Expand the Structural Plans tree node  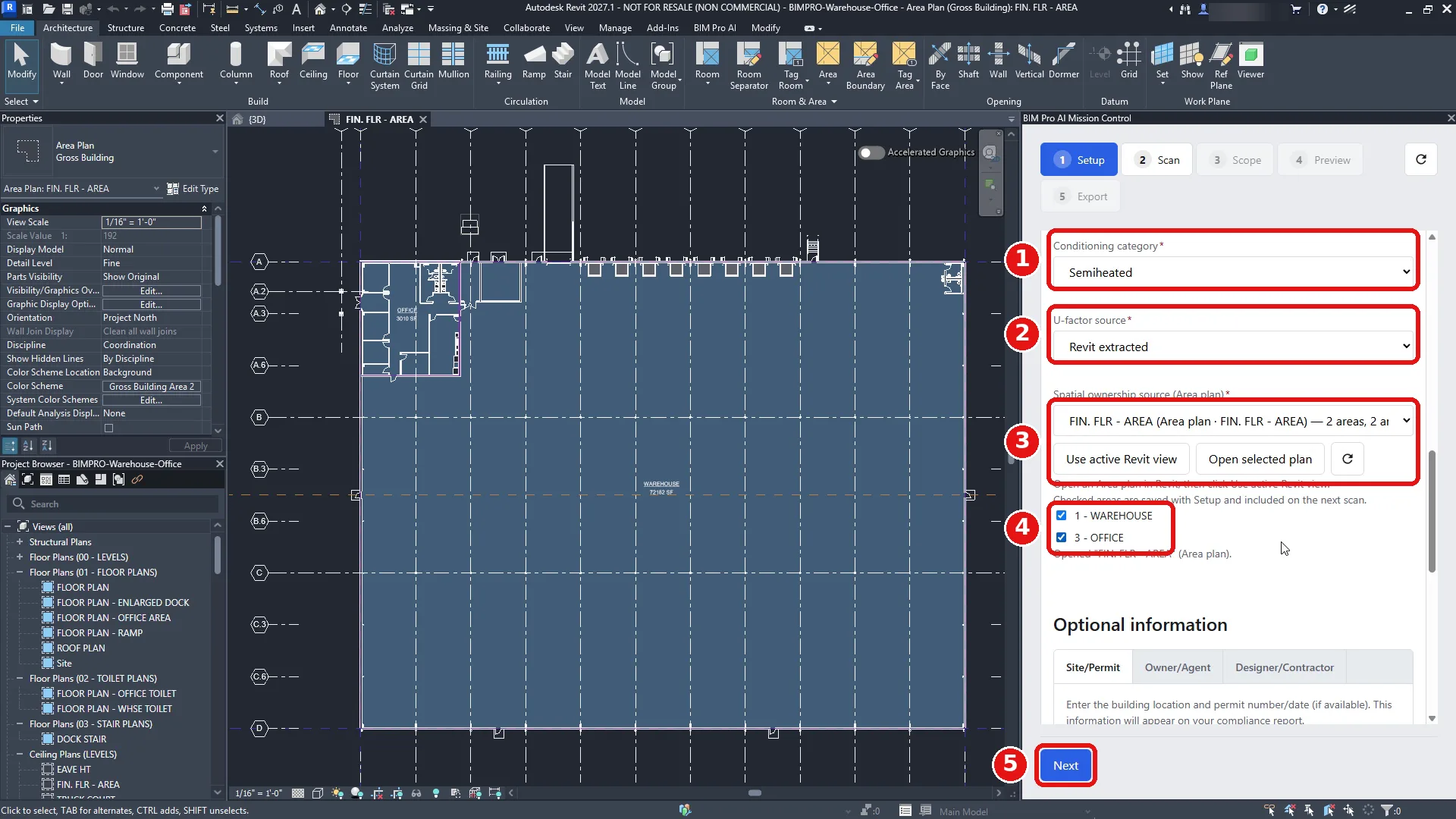(x=20, y=542)
